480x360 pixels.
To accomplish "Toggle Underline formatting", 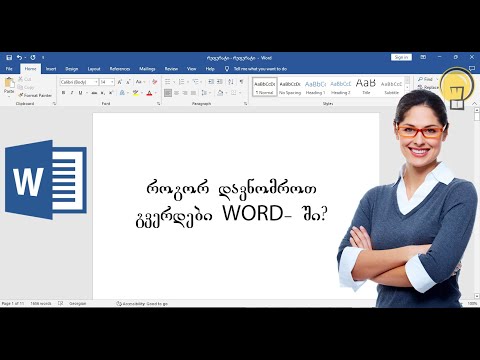I will pos(80,93).
